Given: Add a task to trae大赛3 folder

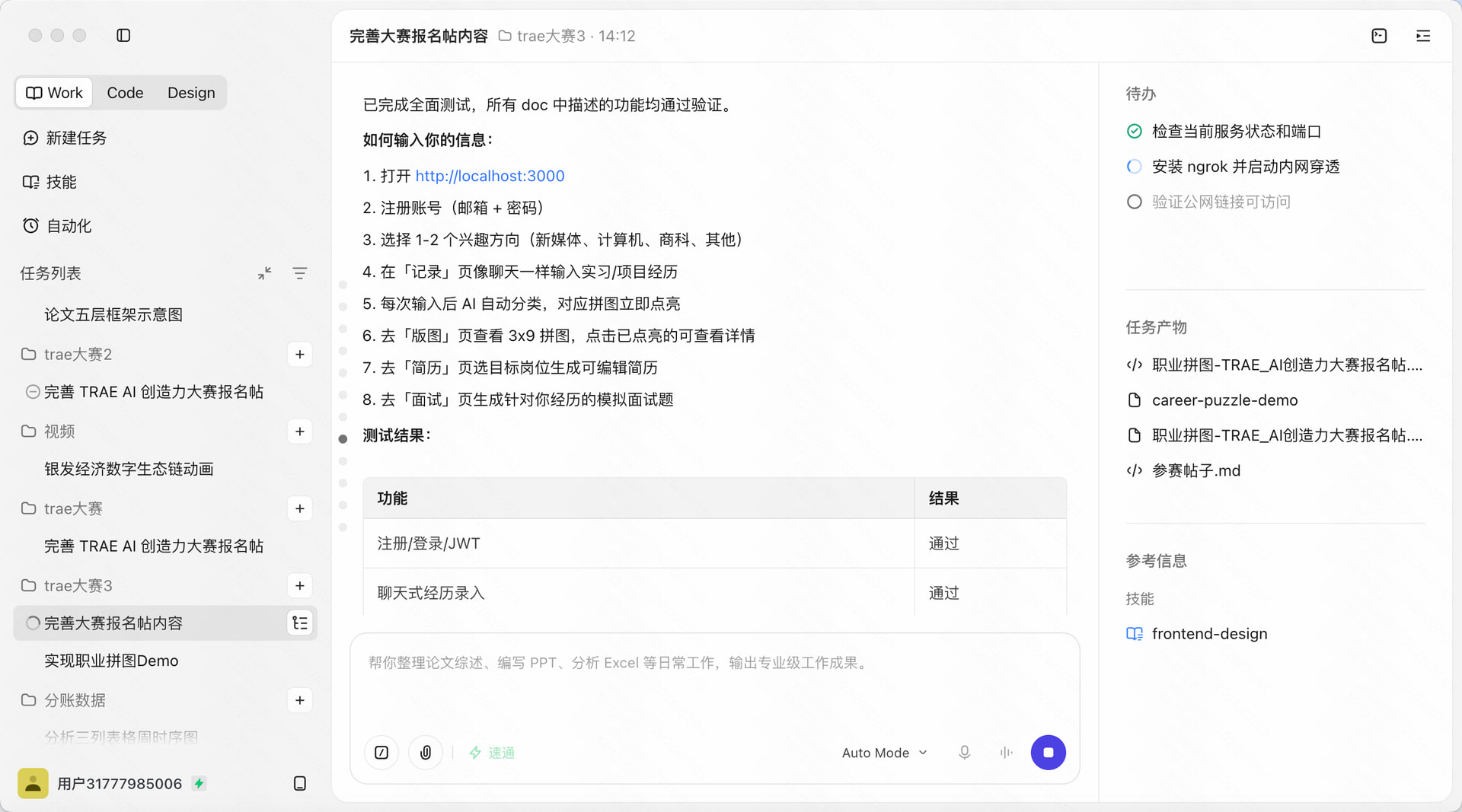Looking at the screenshot, I should (300, 586).
